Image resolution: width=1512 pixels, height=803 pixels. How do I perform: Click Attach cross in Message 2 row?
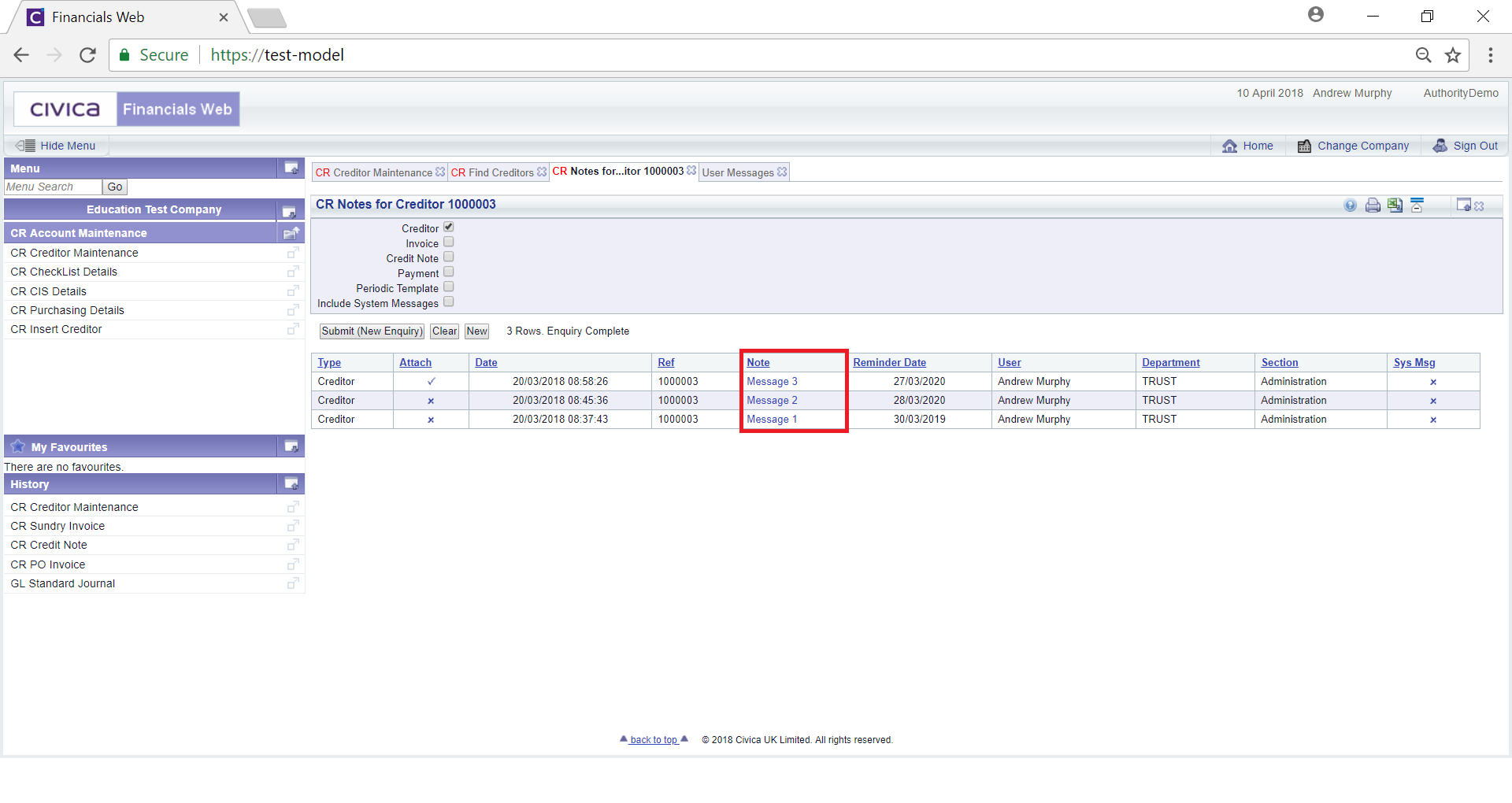(431, 401)
